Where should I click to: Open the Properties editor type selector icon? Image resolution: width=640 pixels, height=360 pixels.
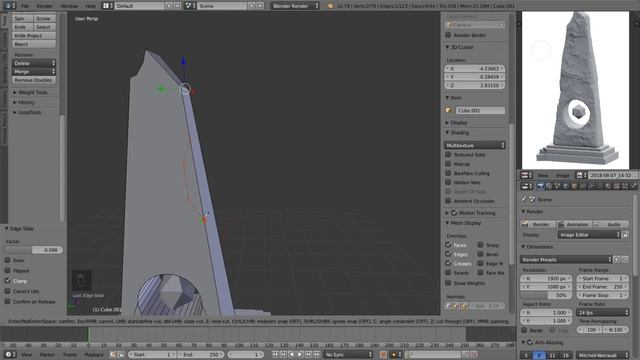527,186
